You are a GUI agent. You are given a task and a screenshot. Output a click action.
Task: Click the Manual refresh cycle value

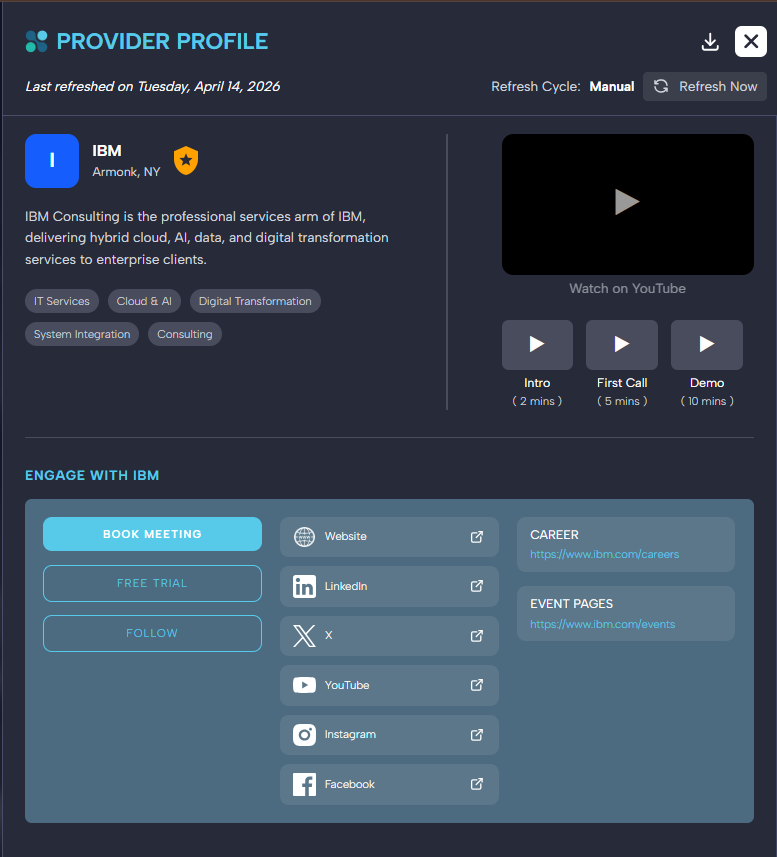point(611,86)
